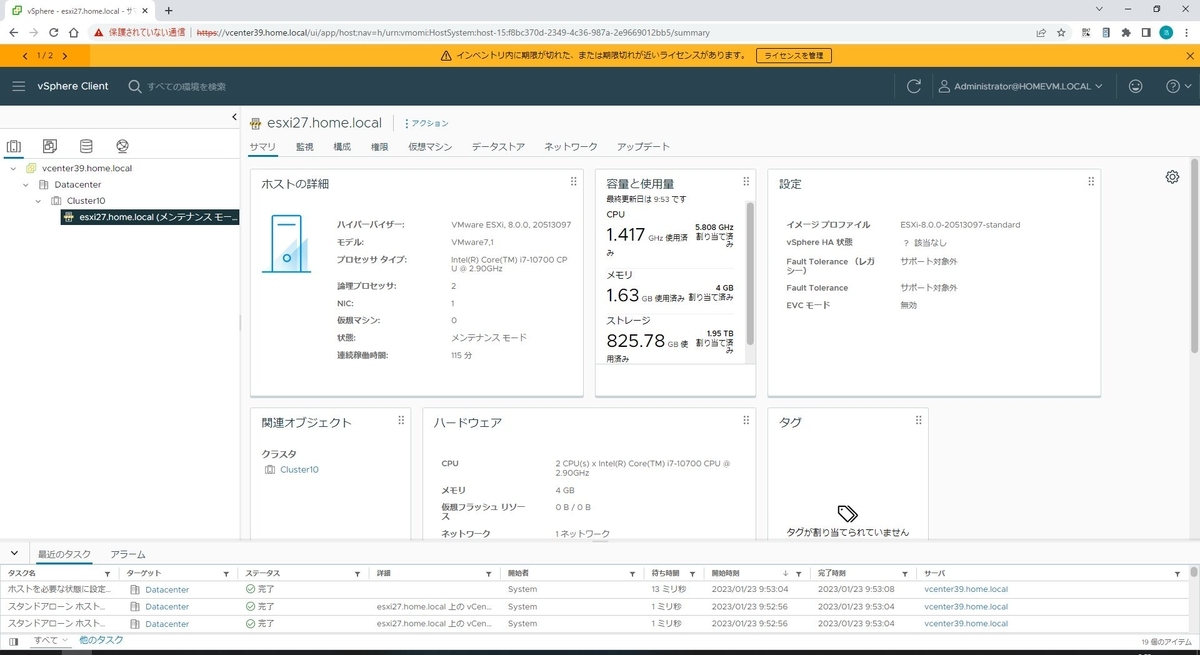Reload the page in the browser
Viewport: 1200px width, 655px height.
point(54,32)
